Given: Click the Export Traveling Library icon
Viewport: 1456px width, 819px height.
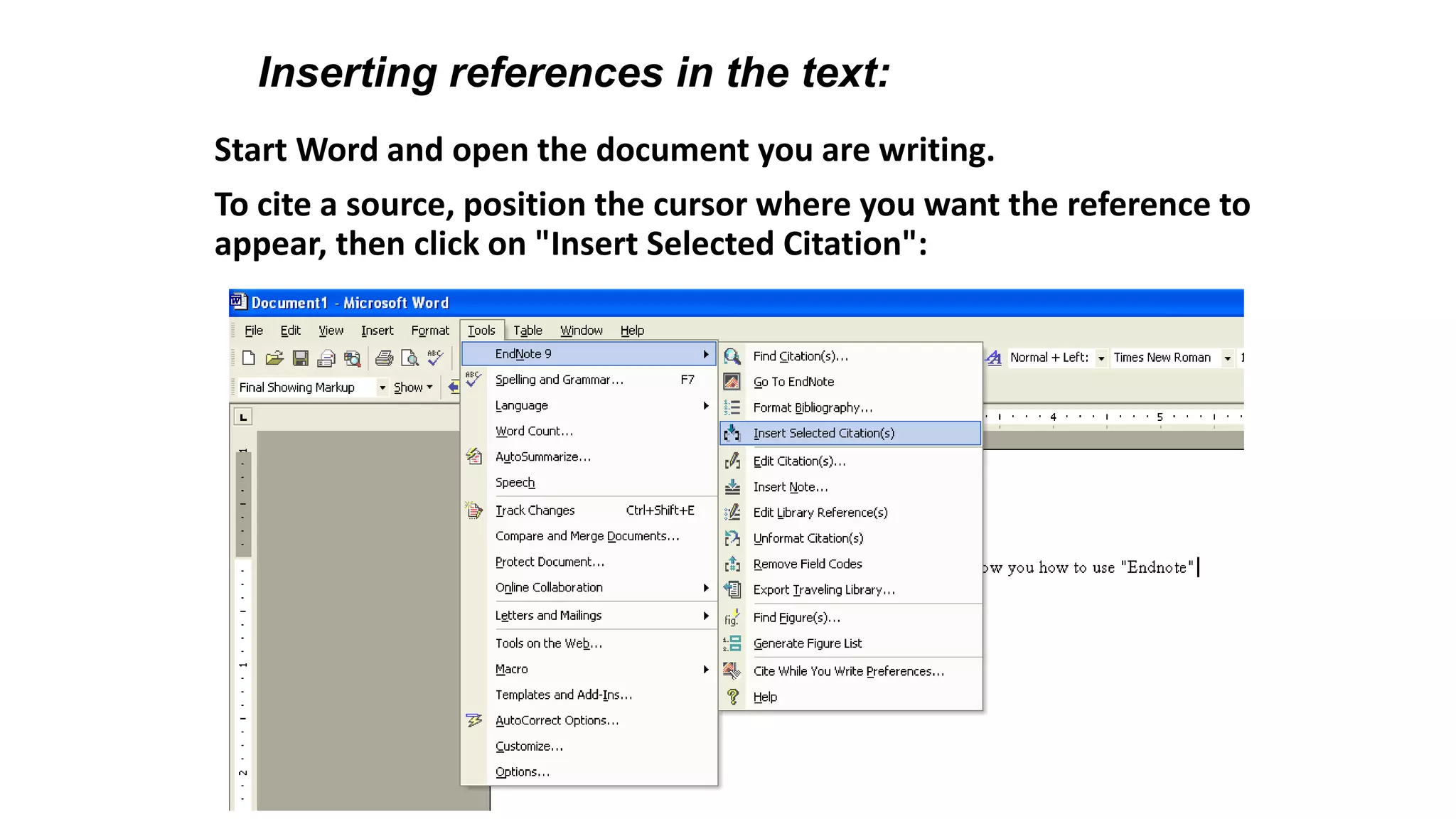Looking at the screenshot, I should 732,589.
